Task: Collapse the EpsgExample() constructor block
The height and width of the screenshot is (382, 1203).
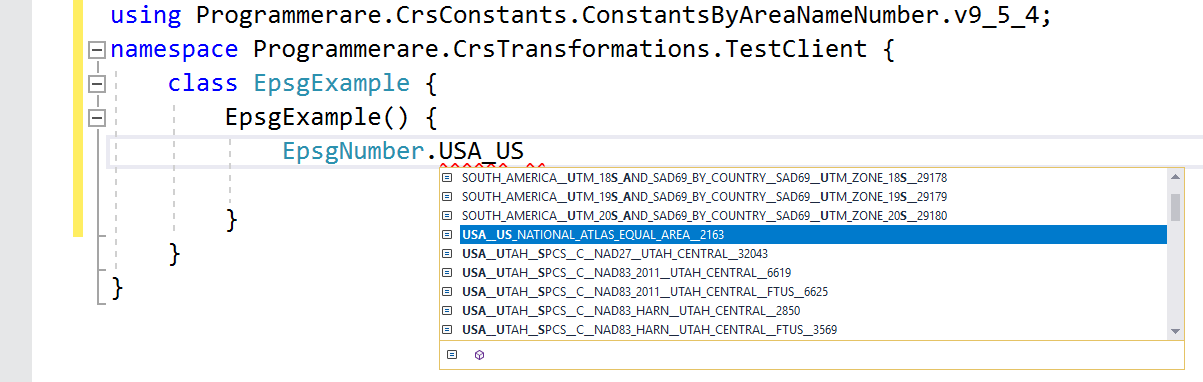Action: click(x=96, y=119)
